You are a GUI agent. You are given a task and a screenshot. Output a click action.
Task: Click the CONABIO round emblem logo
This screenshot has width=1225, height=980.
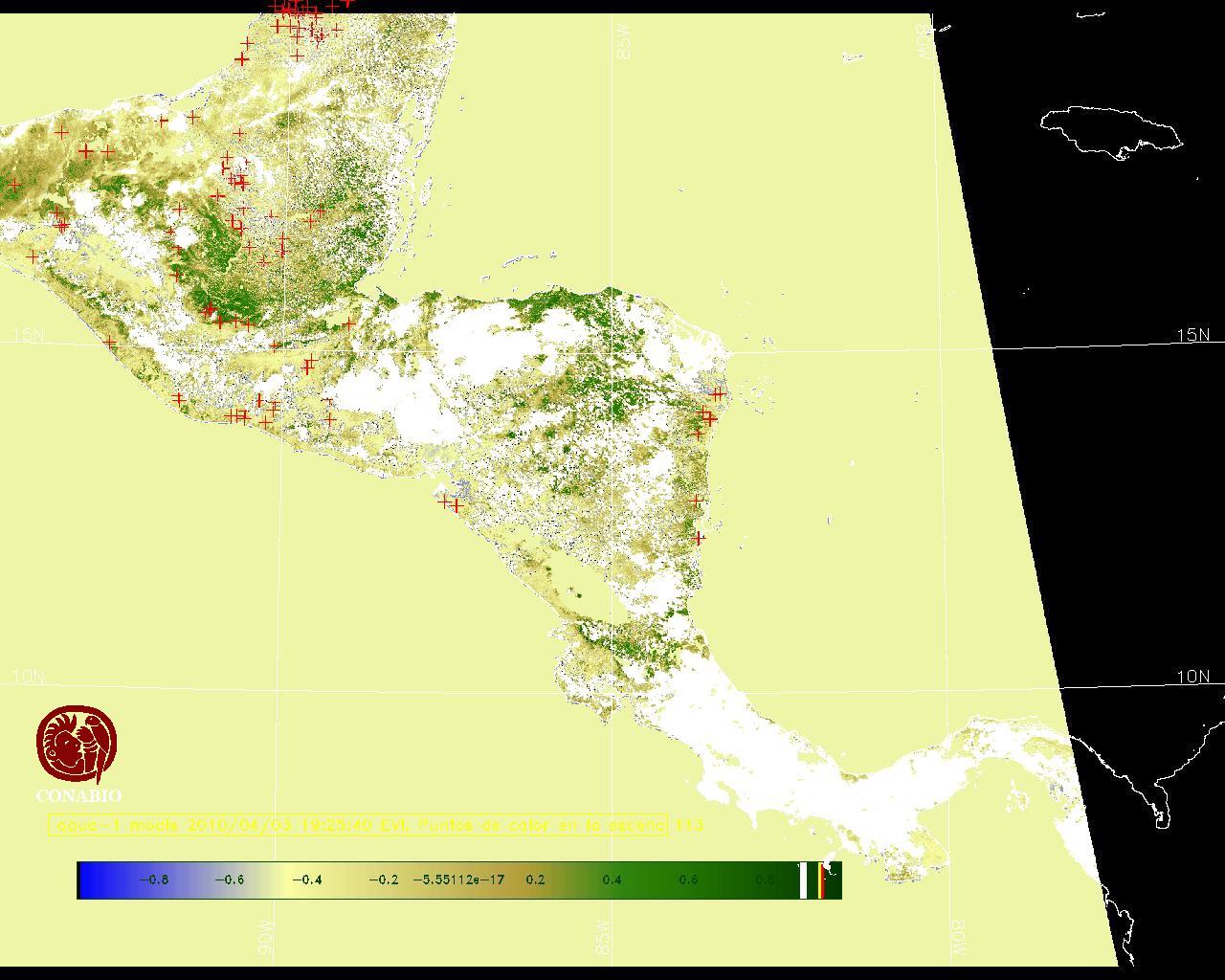pos(77,745)
